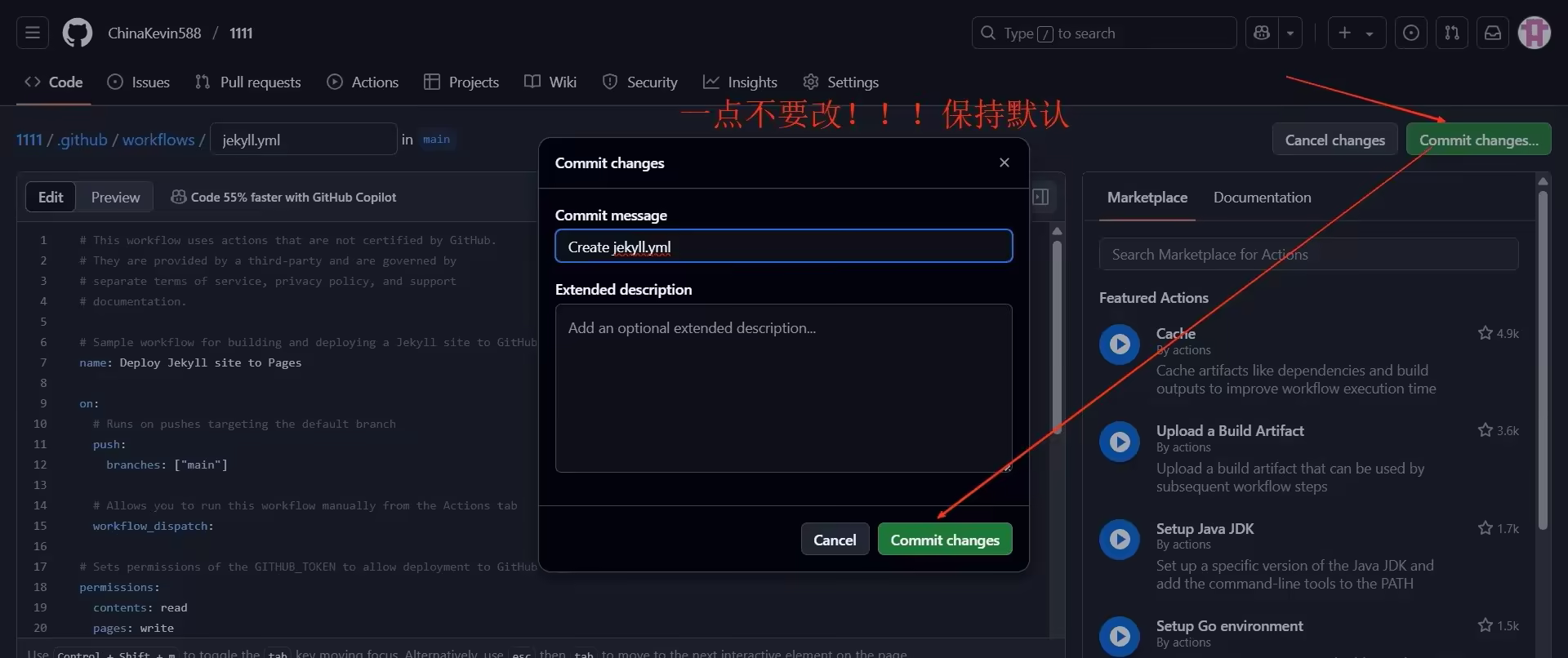The height and width of the screenshot is (658, 1568).
Task: Click the ChinaKevin588 owner link
Action: pyautogui.click(x=154, y=33)
